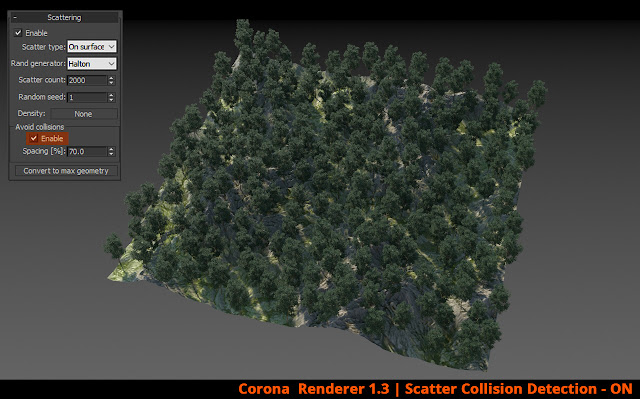This screenshot has height=399, width=640.
Task: Click the Scattering rollout title
Action: coord(64,18)
